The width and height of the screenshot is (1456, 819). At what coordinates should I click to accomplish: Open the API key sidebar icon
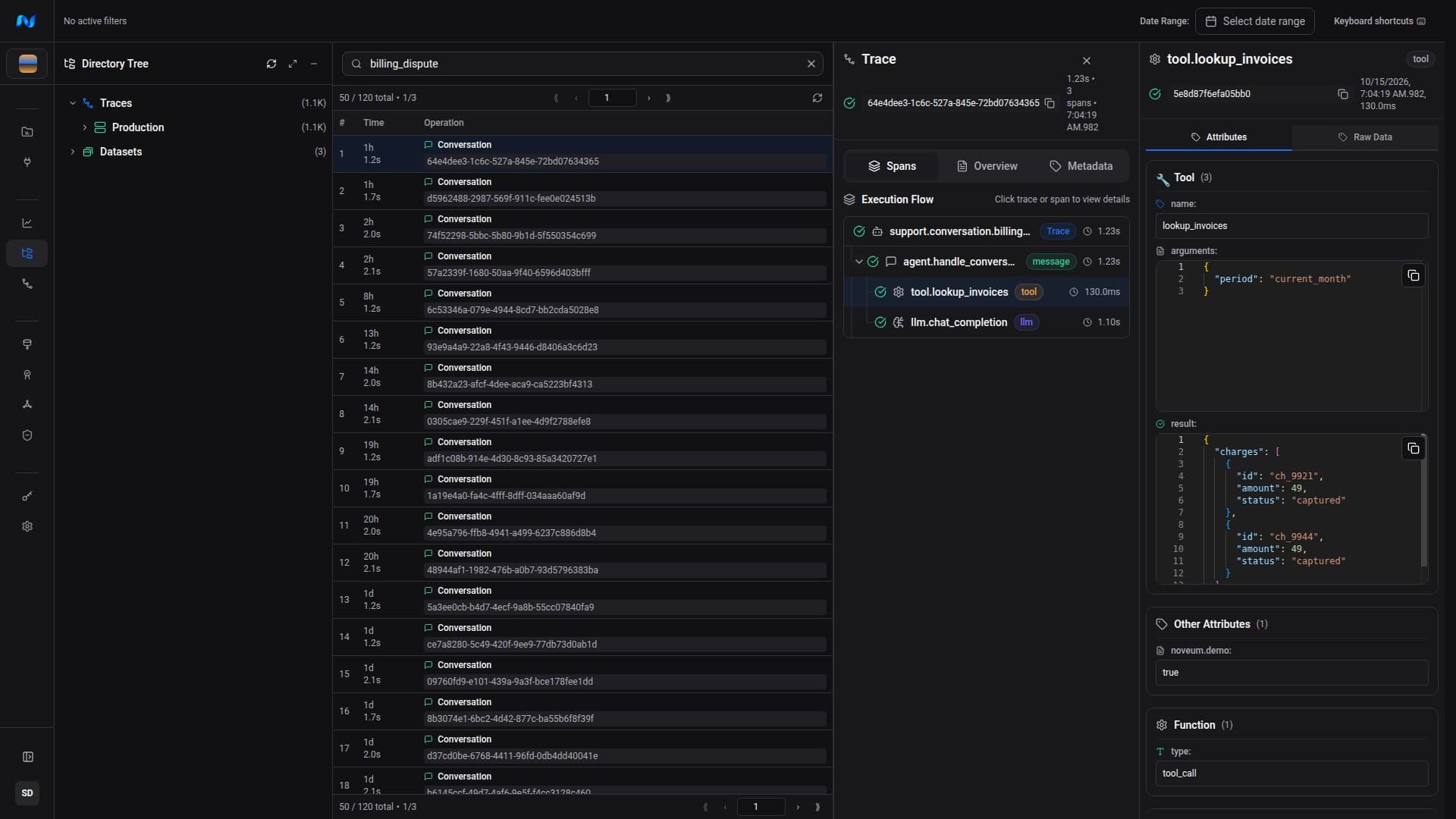tap(27, 496)
